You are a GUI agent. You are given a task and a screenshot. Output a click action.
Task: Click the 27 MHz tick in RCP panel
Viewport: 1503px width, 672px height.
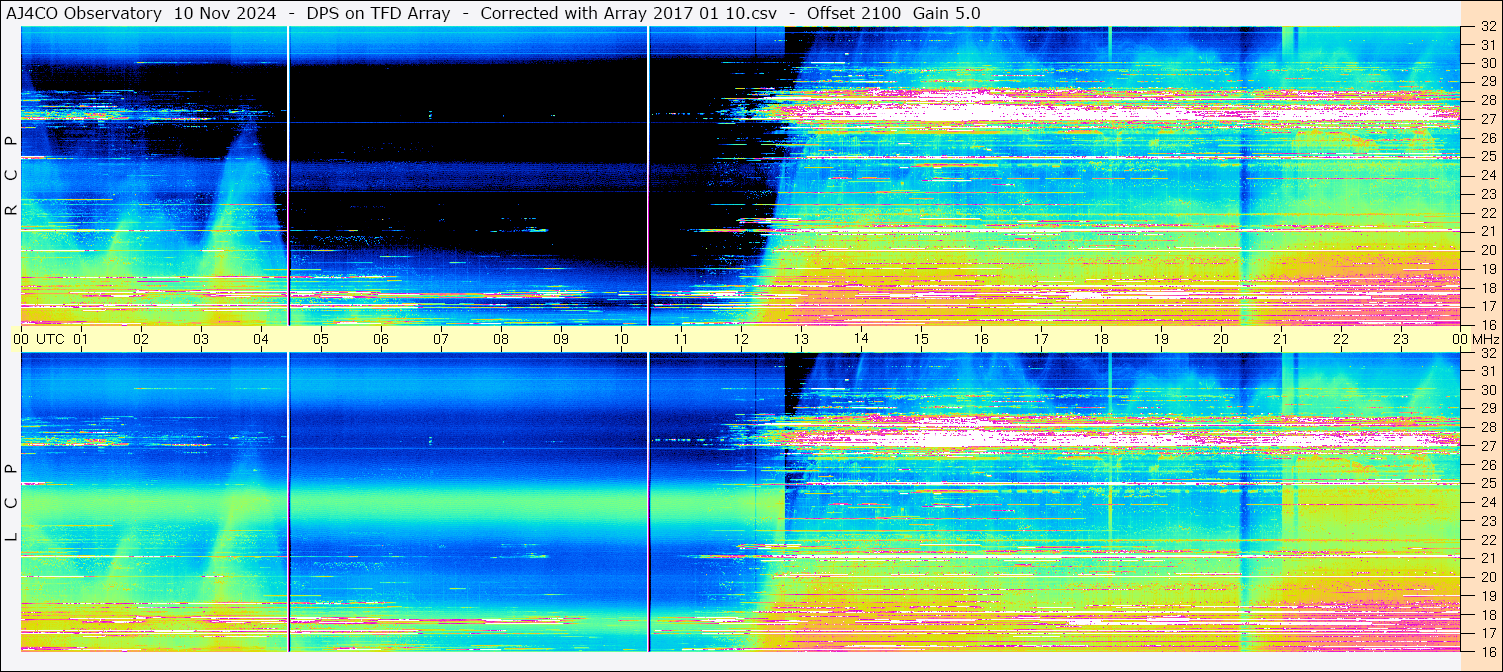point(1487,119)
